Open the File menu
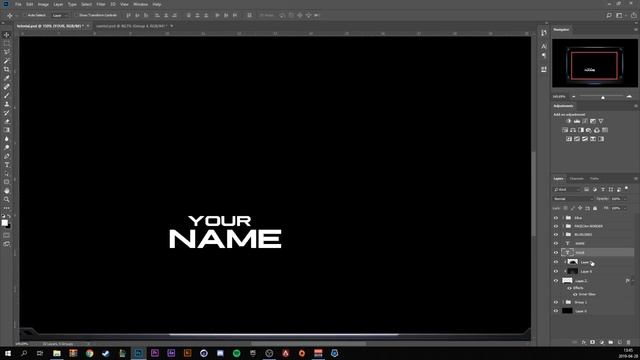Image resolution: width=640 pixels, height=360 pixels. point(18,4)
